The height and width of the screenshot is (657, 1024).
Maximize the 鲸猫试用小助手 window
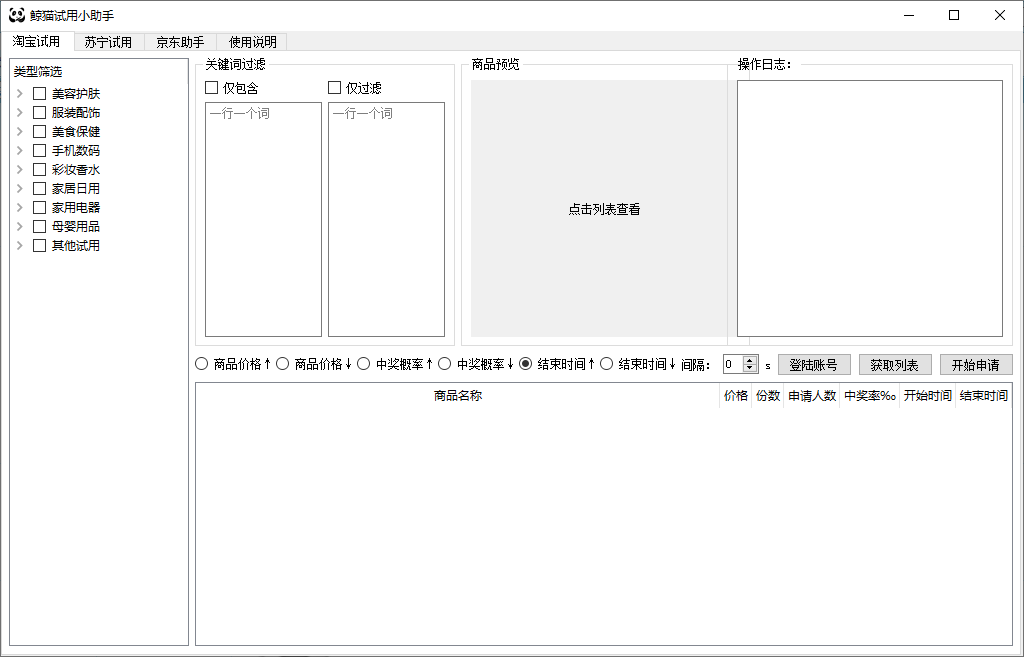click(954, 15)
